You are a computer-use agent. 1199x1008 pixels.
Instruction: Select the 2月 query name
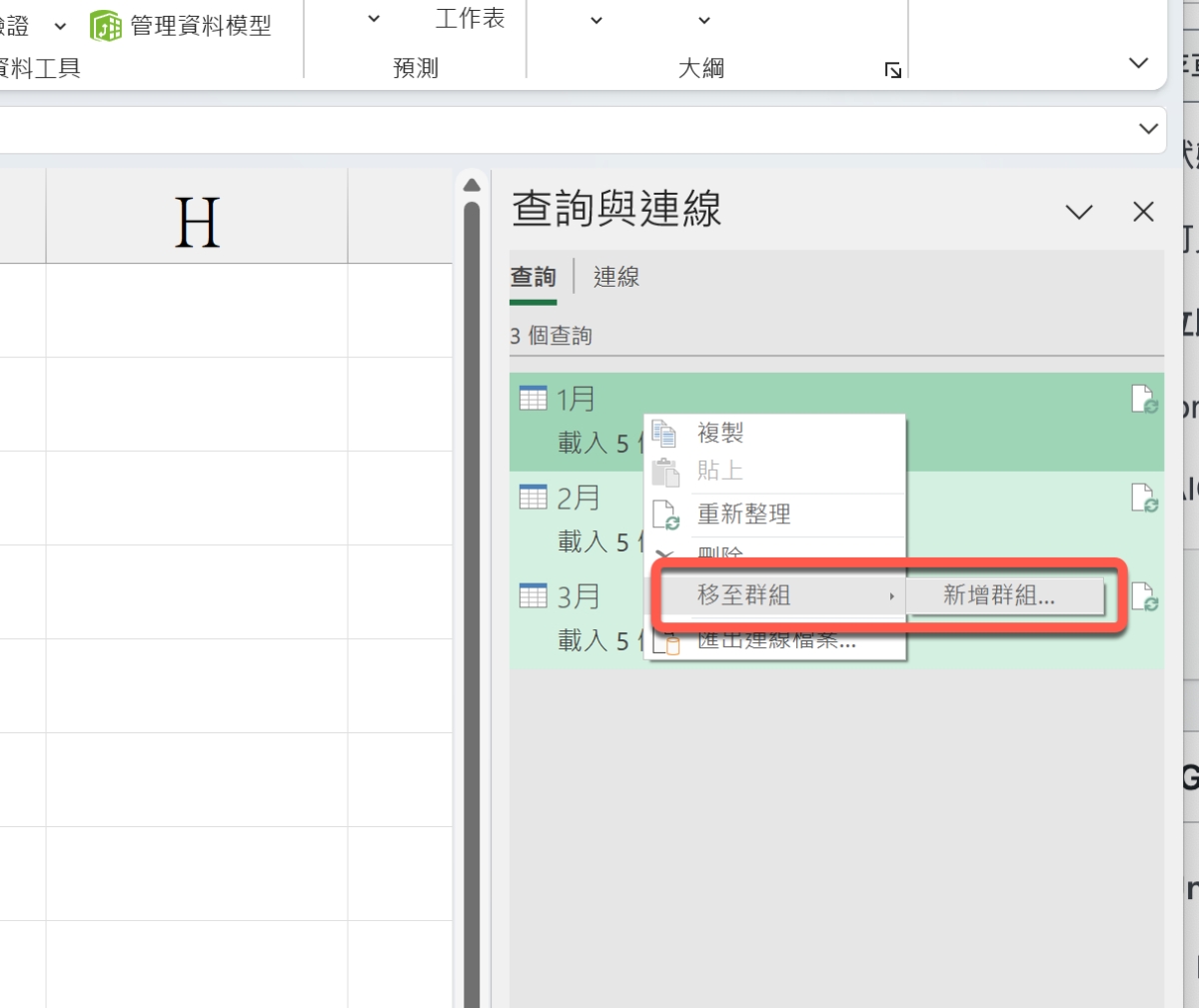click(x=578, y=497)
